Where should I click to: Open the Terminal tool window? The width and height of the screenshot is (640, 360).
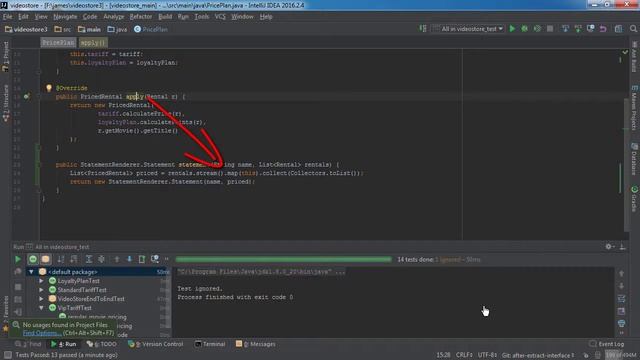tap(210, 344)
